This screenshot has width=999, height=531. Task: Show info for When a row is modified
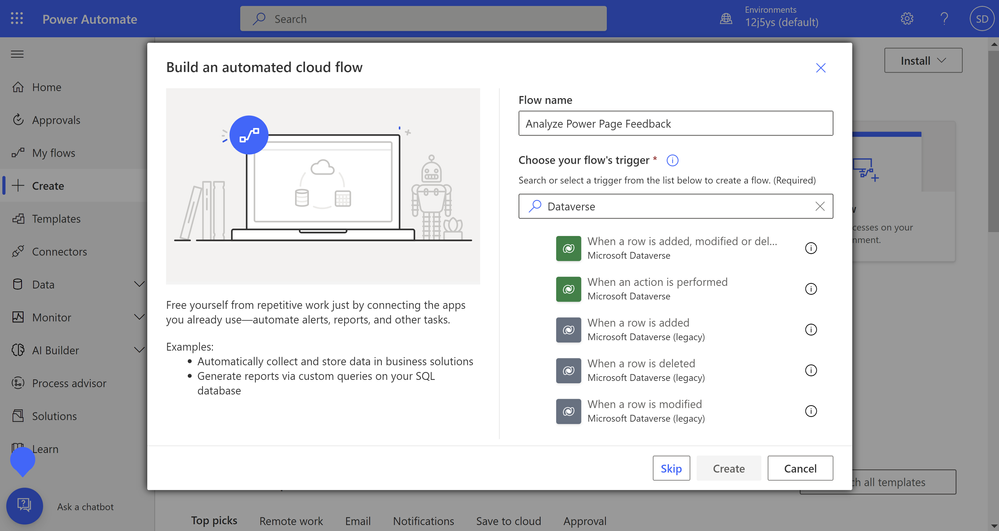[810, 411]
